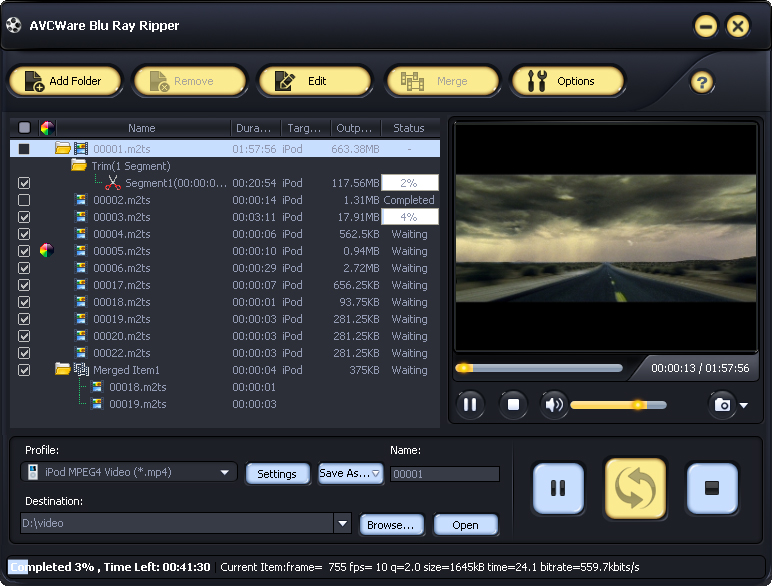Click the Completed status of 00002.m2ts
The image size is (772, 586).
(x=409, y=200)
